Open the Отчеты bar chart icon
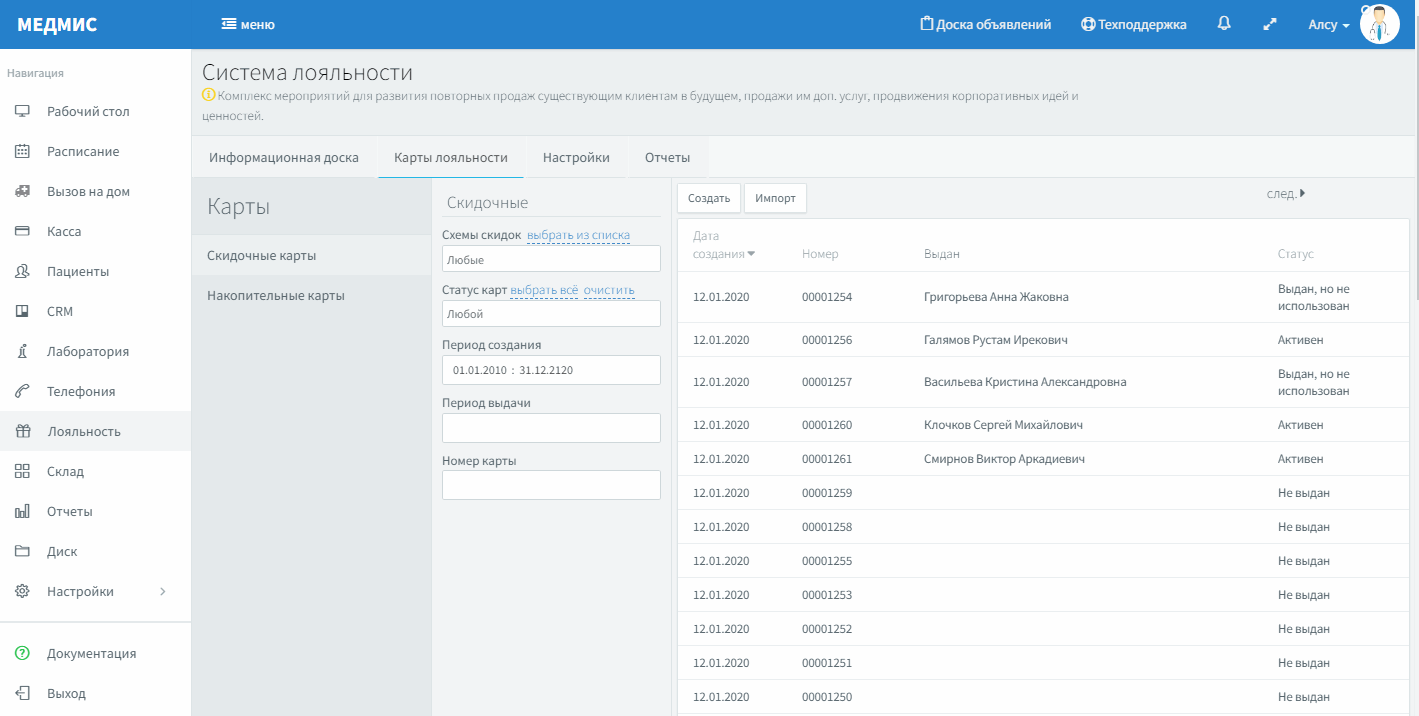 (x=22, y=511)
